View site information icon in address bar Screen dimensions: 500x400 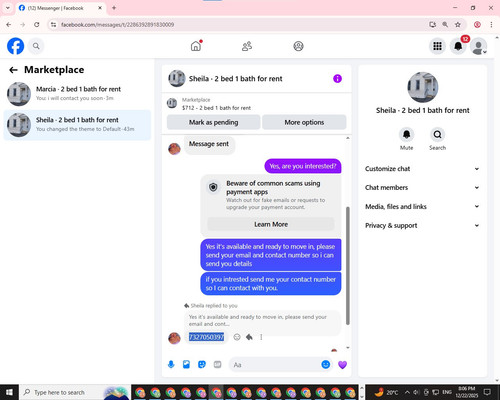pos(53,24)
